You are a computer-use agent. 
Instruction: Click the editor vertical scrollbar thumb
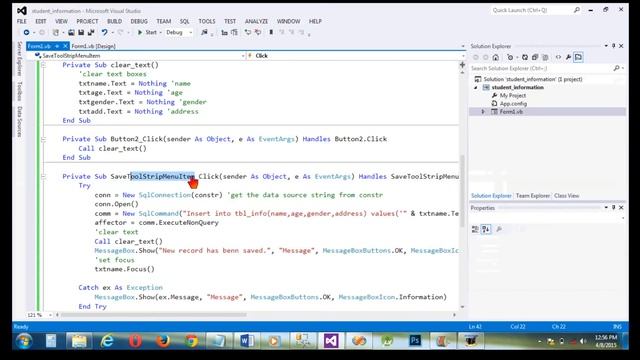tap(462, 191)
